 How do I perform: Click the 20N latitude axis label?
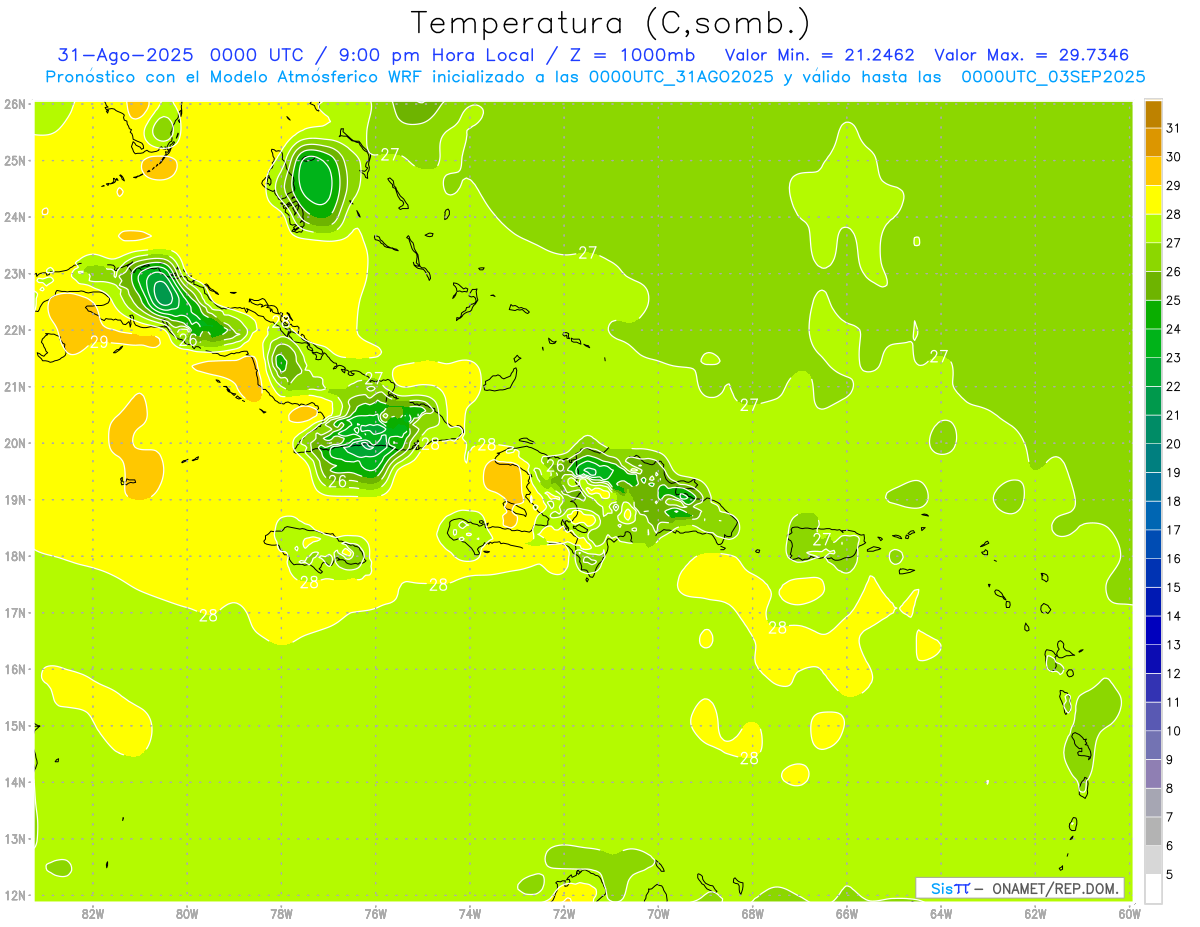coord(15,443)
